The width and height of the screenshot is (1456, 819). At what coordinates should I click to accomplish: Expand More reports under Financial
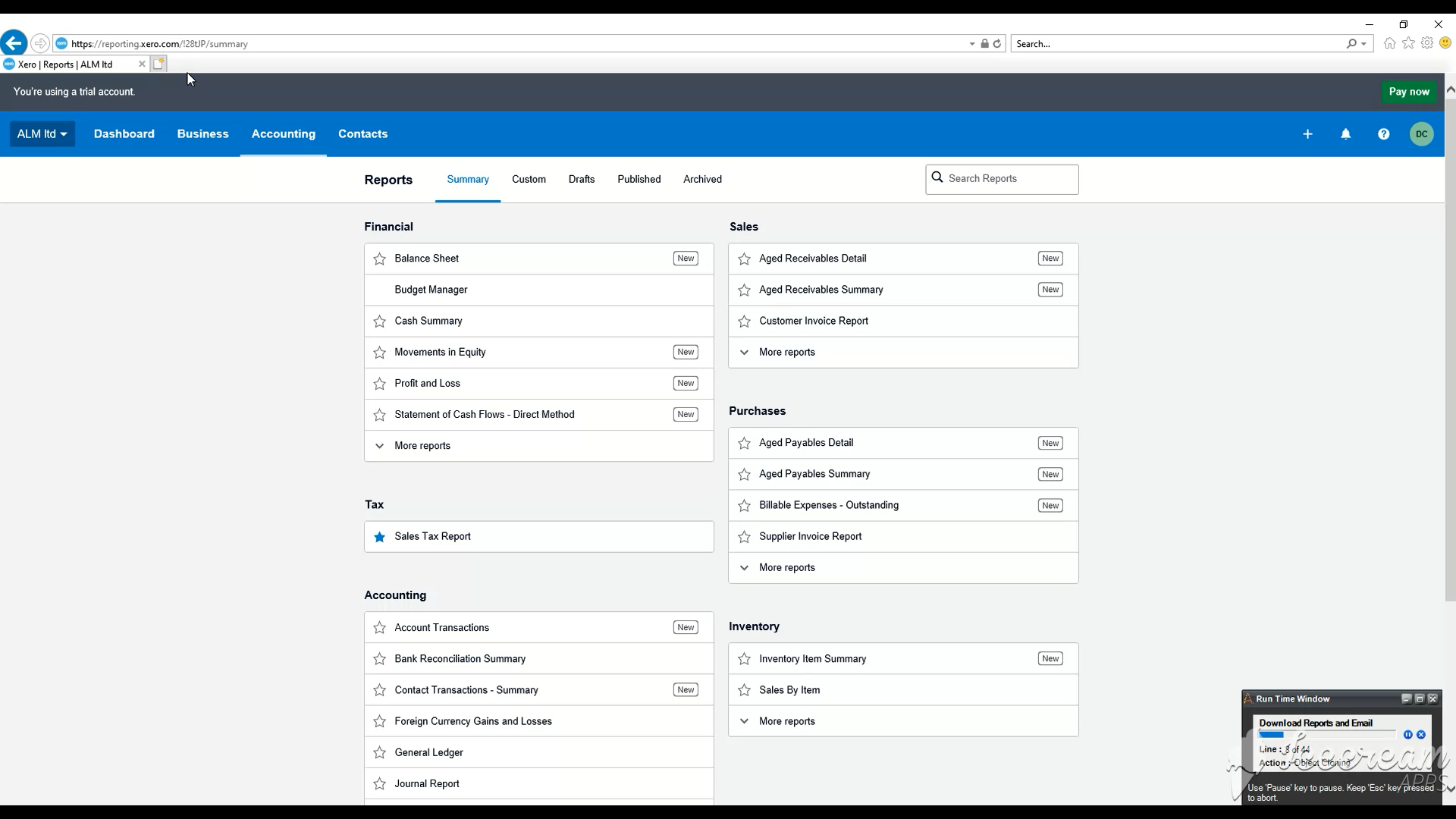pos(422,446)
